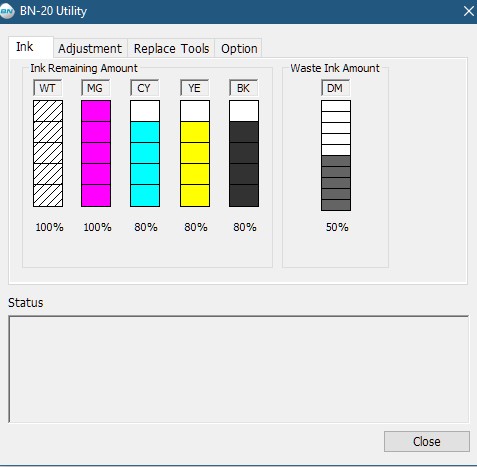The height and width of the screenshot is (467, 477).
Task: Click the WT ink label box
Action: [48, 88]
